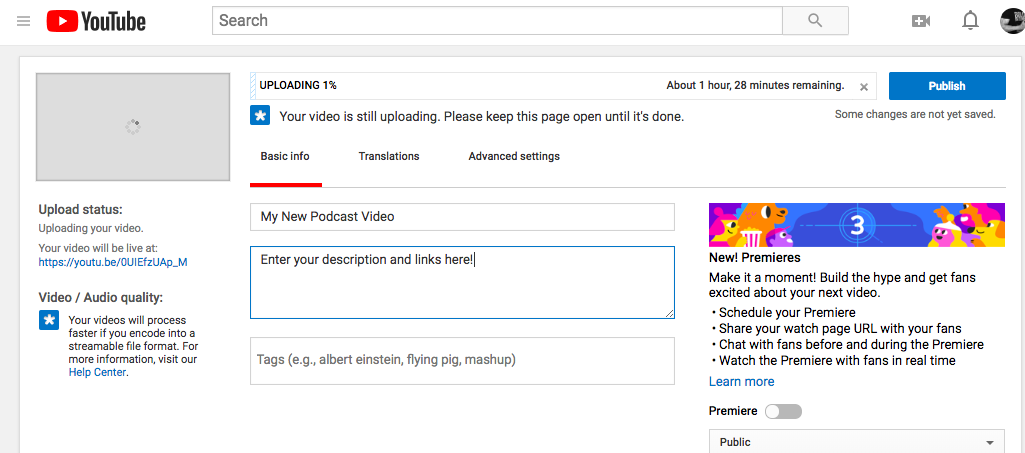Open the youtu.be video link
Viewport: 1025px width, 453px height.
pyautogui.click(x=113, y=262)
